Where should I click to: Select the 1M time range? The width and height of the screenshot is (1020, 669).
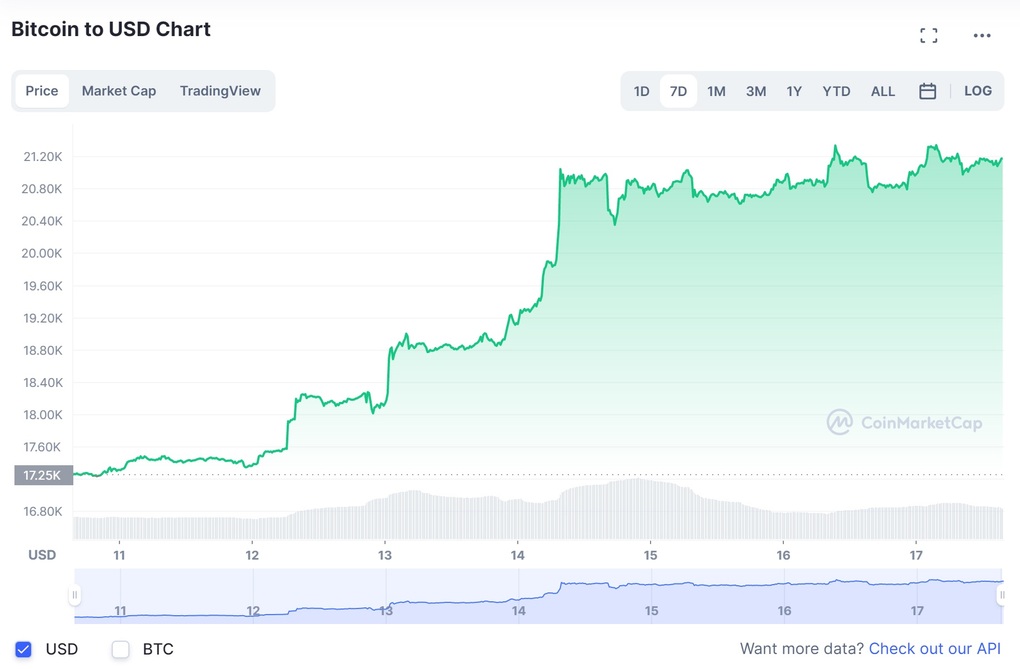click(x=716, y=91)
